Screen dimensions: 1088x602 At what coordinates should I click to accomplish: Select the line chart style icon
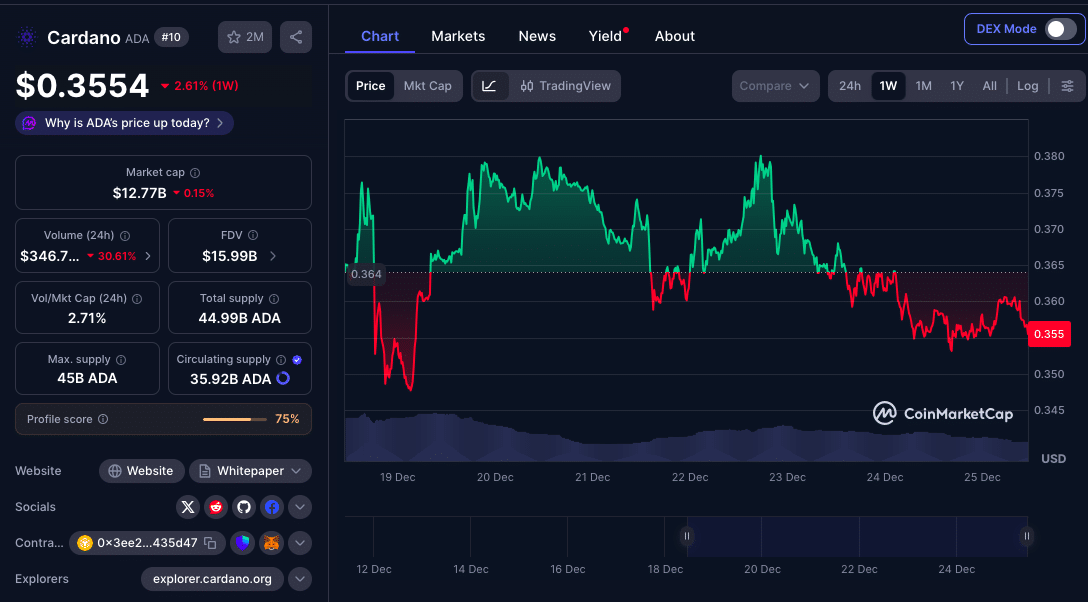[490, 86]
